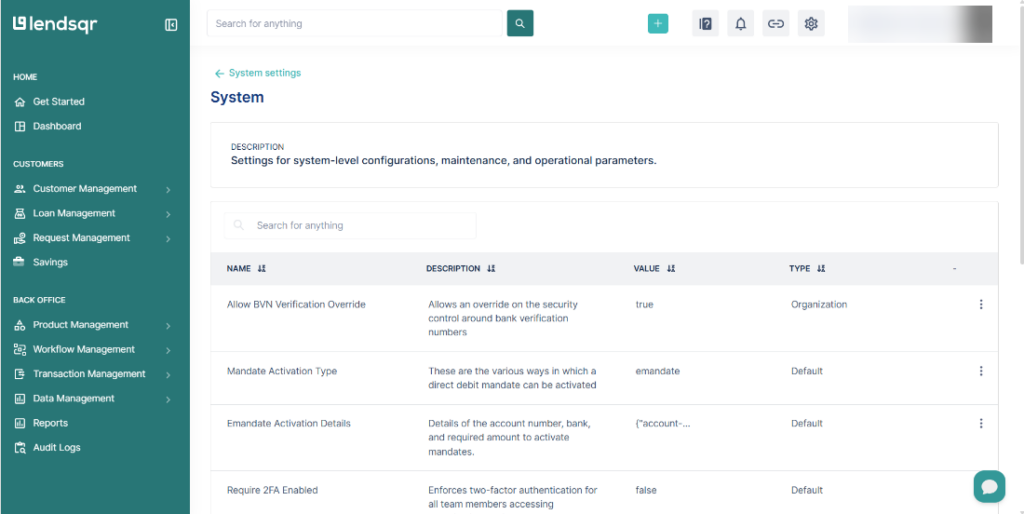
Task: Click the Request Management icon
Action: point(20,238)
